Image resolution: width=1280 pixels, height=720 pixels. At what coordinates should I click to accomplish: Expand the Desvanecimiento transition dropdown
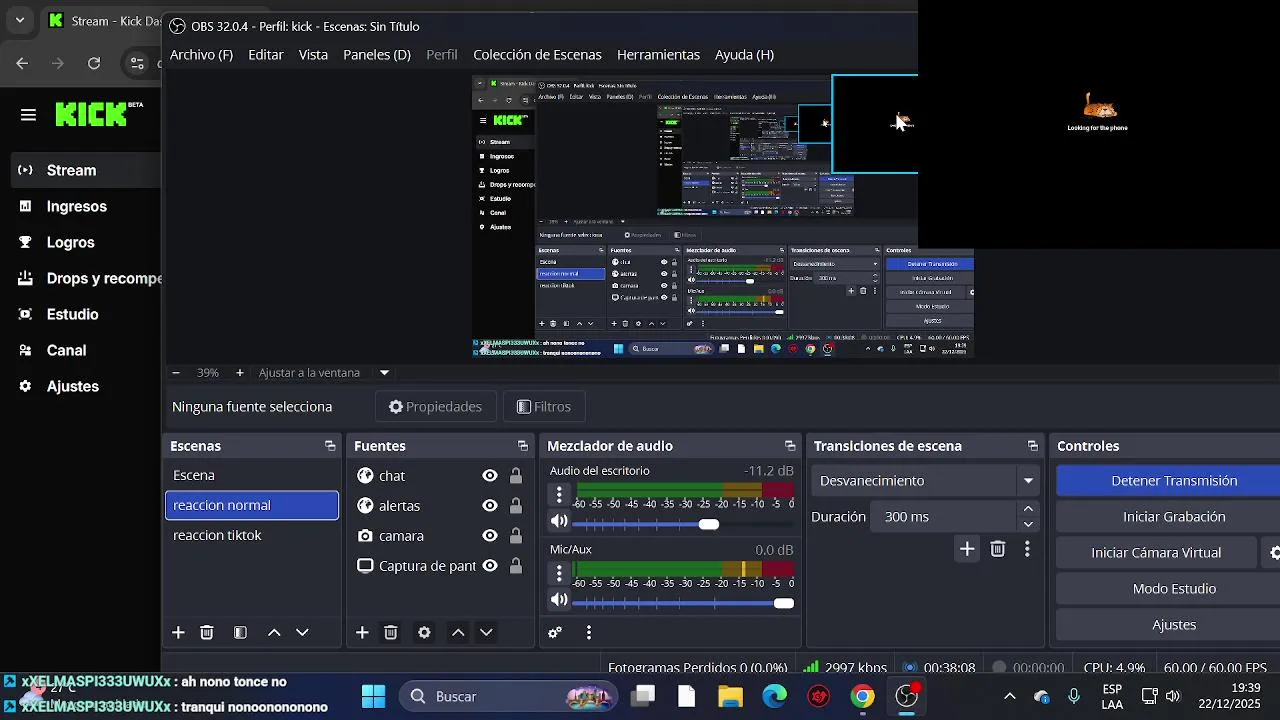pyautogui.click(x=1028, y=481)
